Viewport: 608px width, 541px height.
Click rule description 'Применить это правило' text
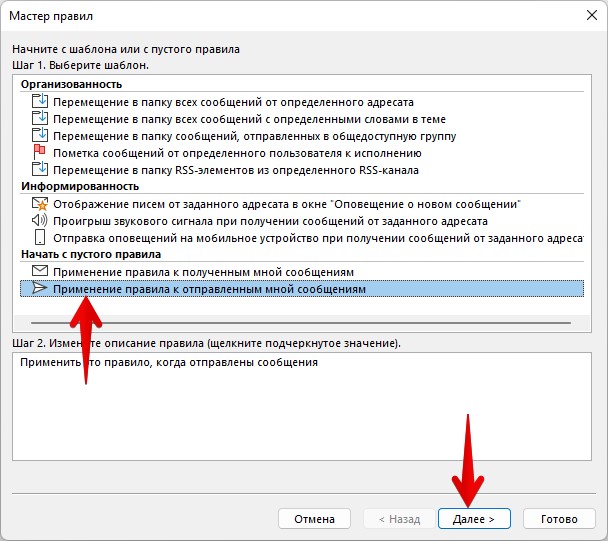[169, 362]
